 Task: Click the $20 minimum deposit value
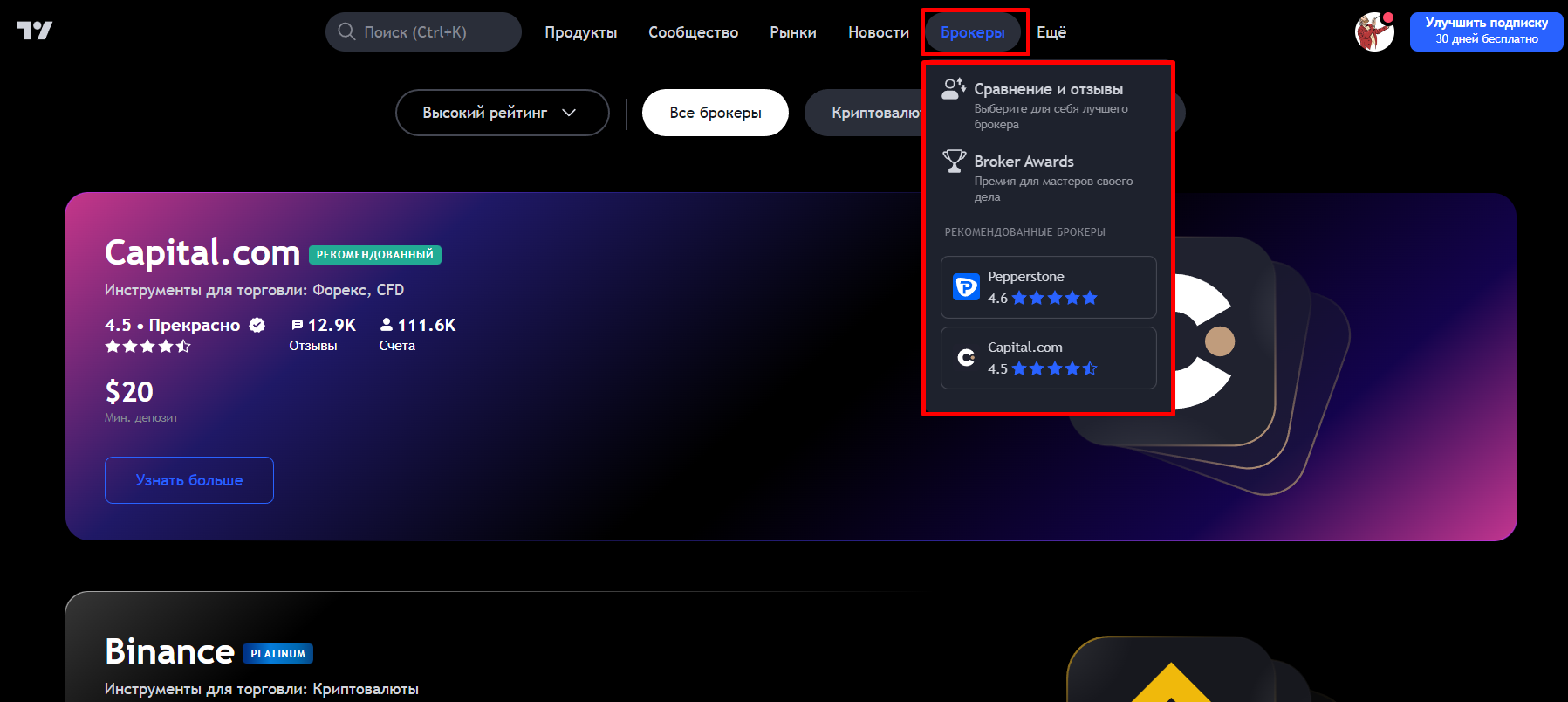[x=129, y=392]
